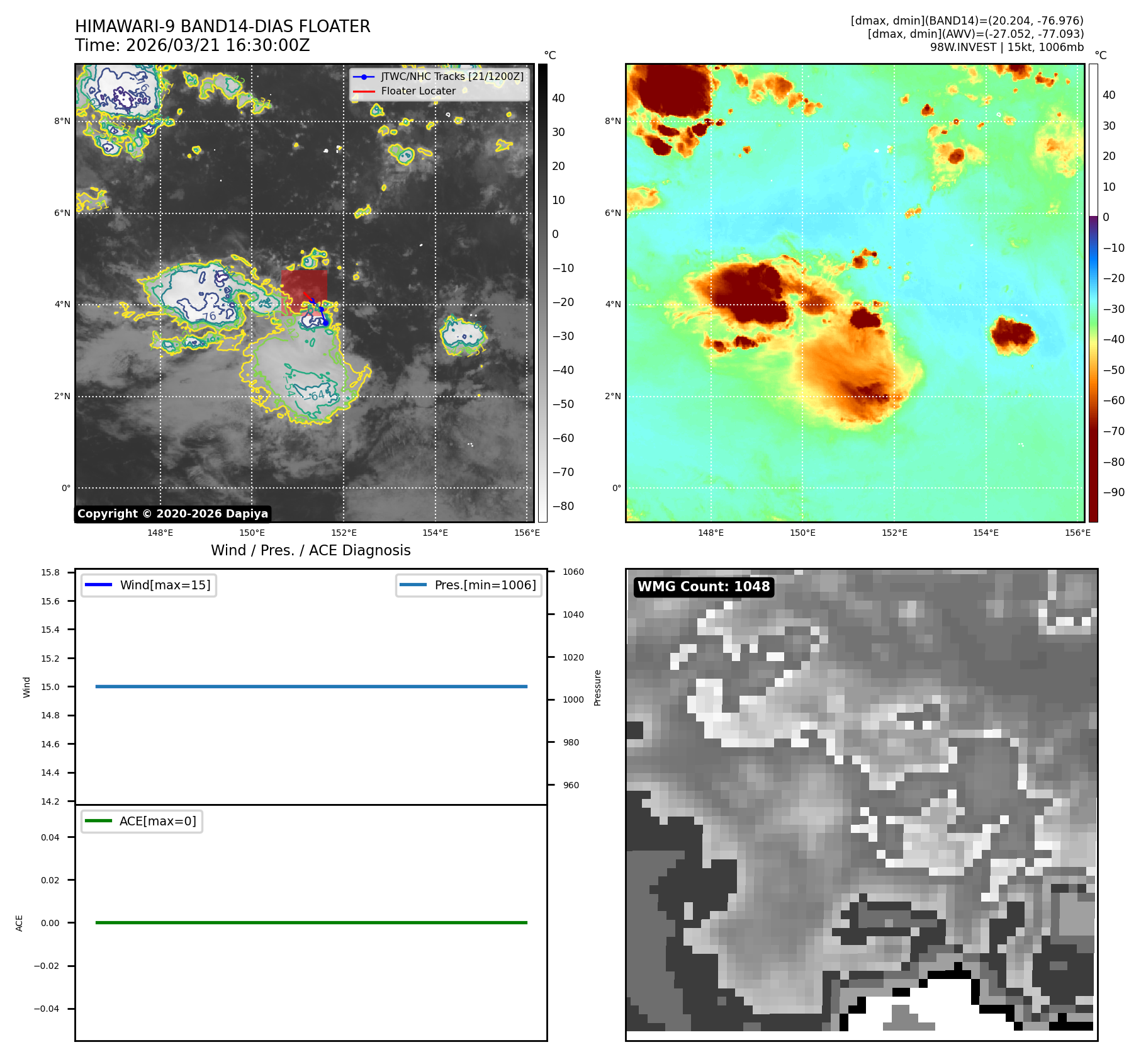Screen dimensions: 1141x1064
Task: Click the horizontal pressure line in chart
Action: point(311,686)
